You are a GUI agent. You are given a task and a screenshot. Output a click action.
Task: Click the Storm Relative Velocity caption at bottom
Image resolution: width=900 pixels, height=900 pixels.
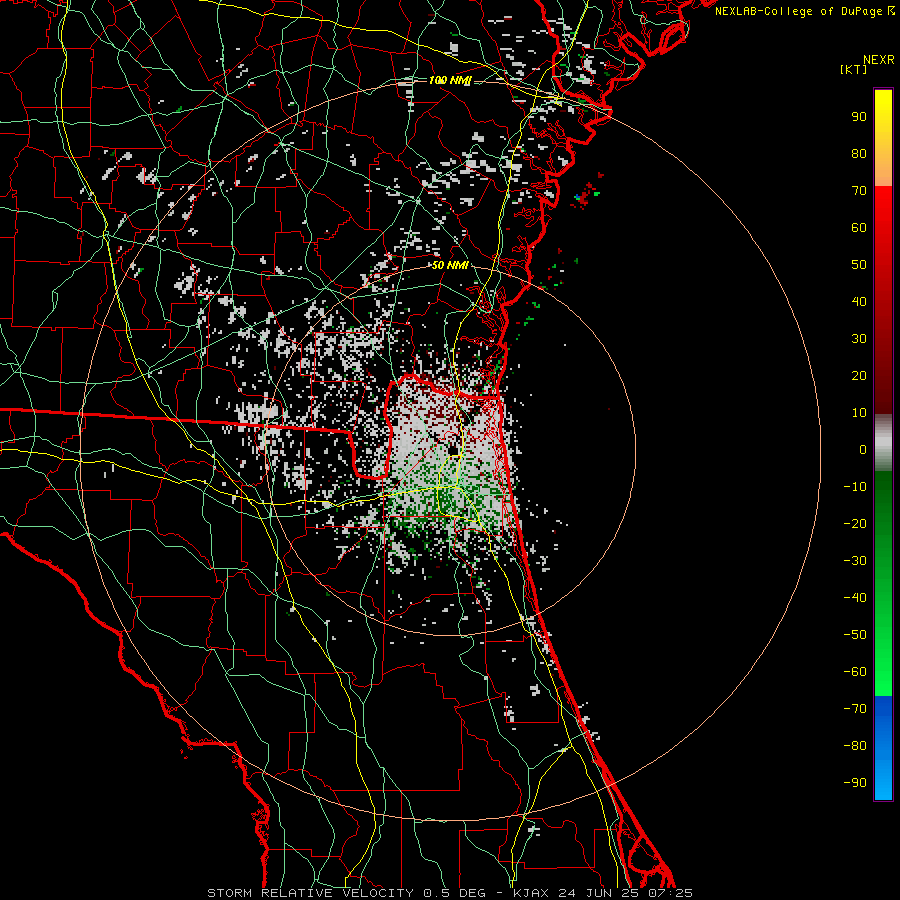(450, 893)
